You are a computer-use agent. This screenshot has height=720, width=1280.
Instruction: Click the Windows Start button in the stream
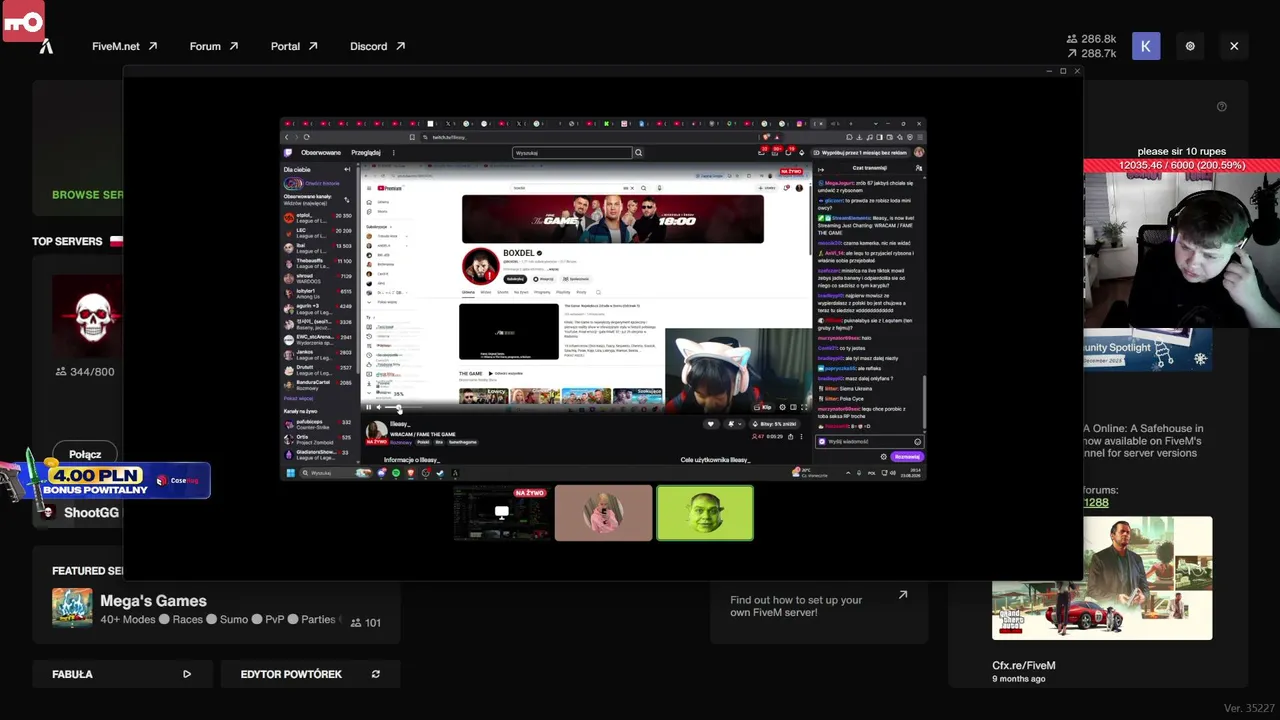[291, 473]
